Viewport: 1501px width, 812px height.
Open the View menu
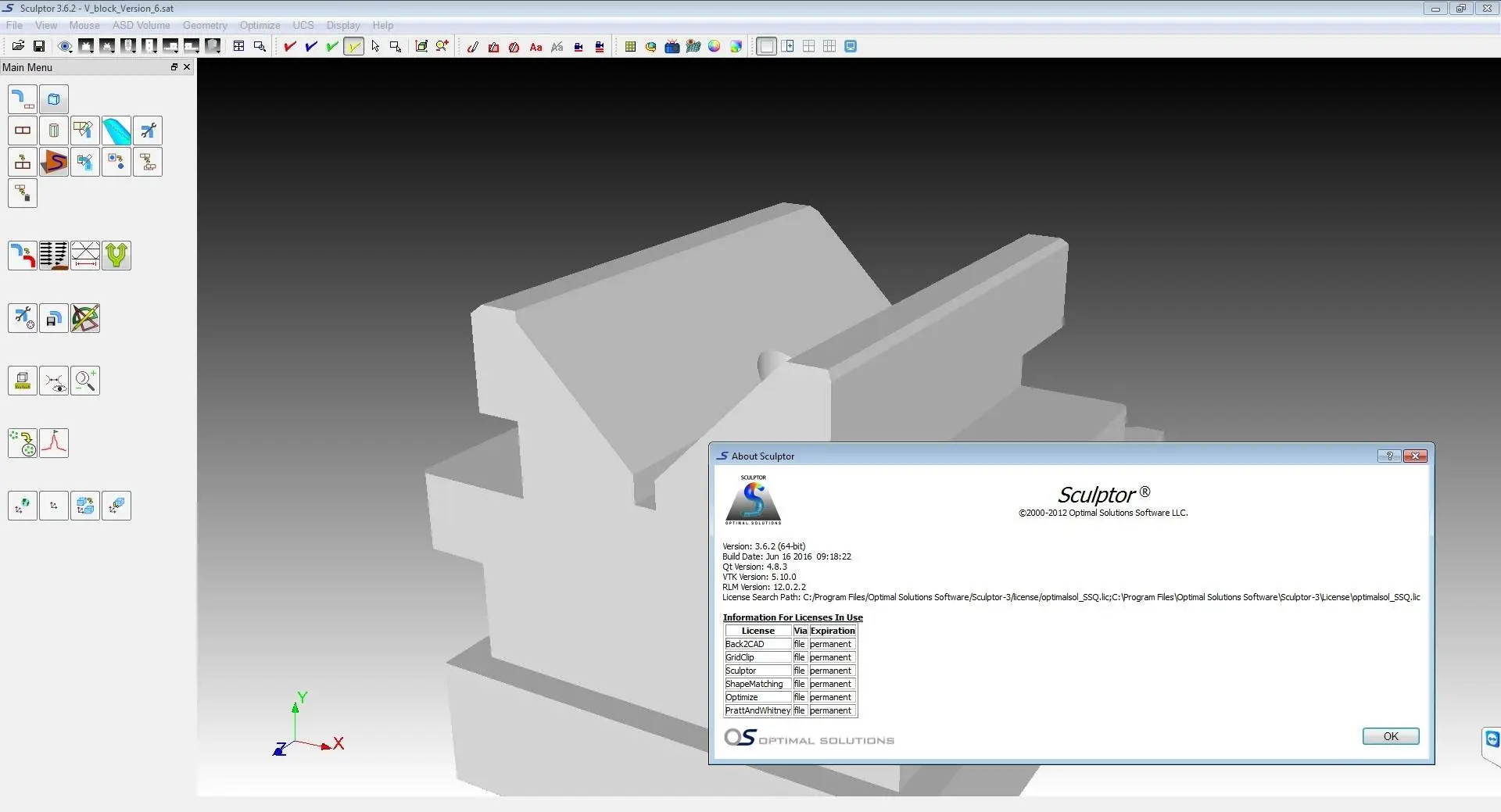pos(46,25)
